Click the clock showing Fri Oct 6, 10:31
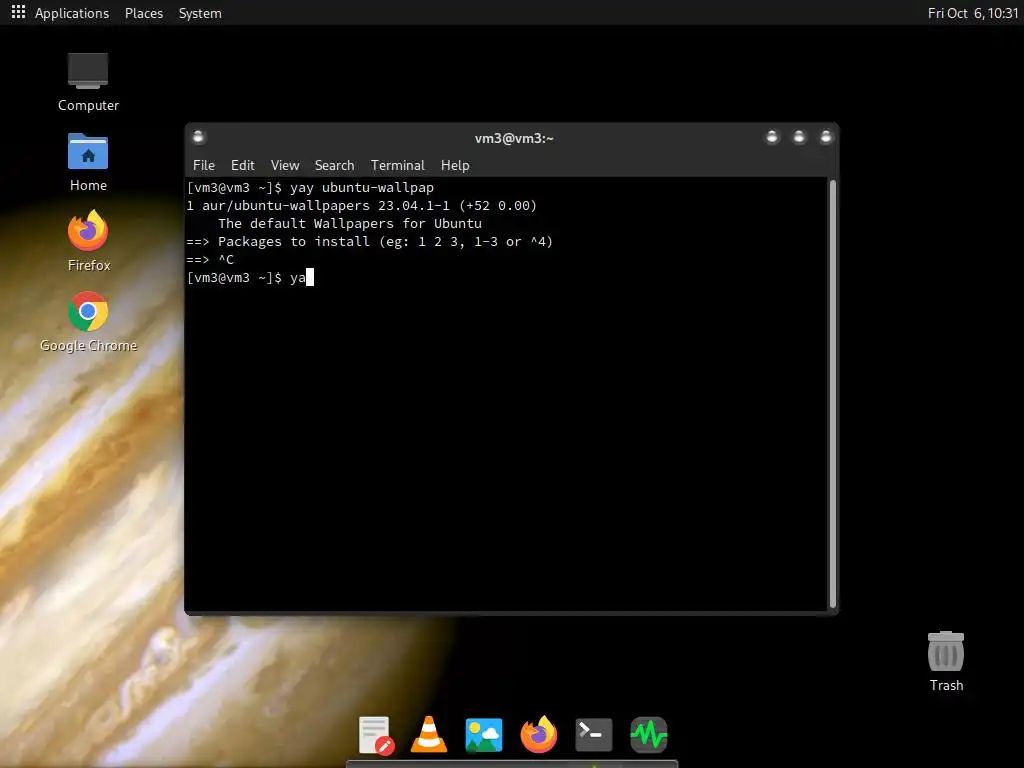The height and width of the screenshot is (768, 1024). [x=973, y=13]
